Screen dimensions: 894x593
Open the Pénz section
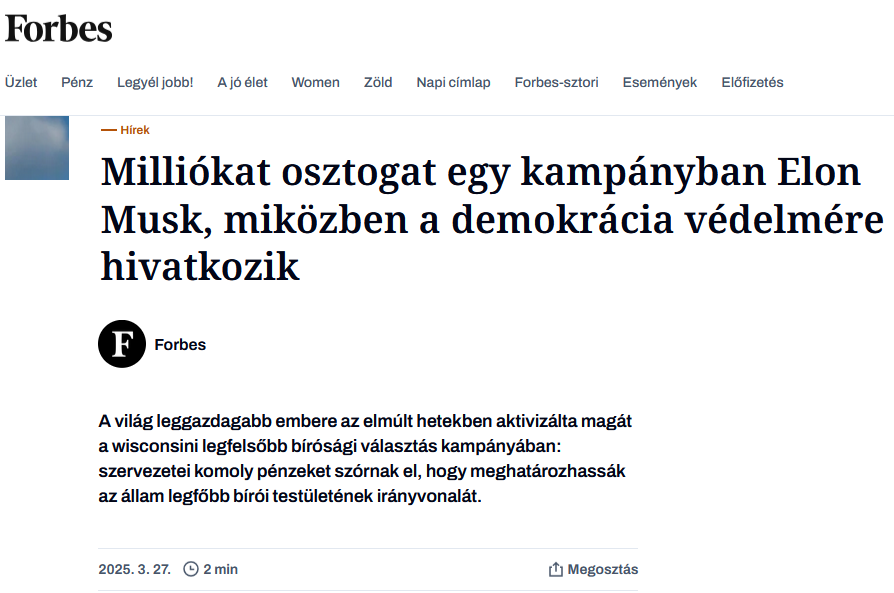(x=77, y=83)
